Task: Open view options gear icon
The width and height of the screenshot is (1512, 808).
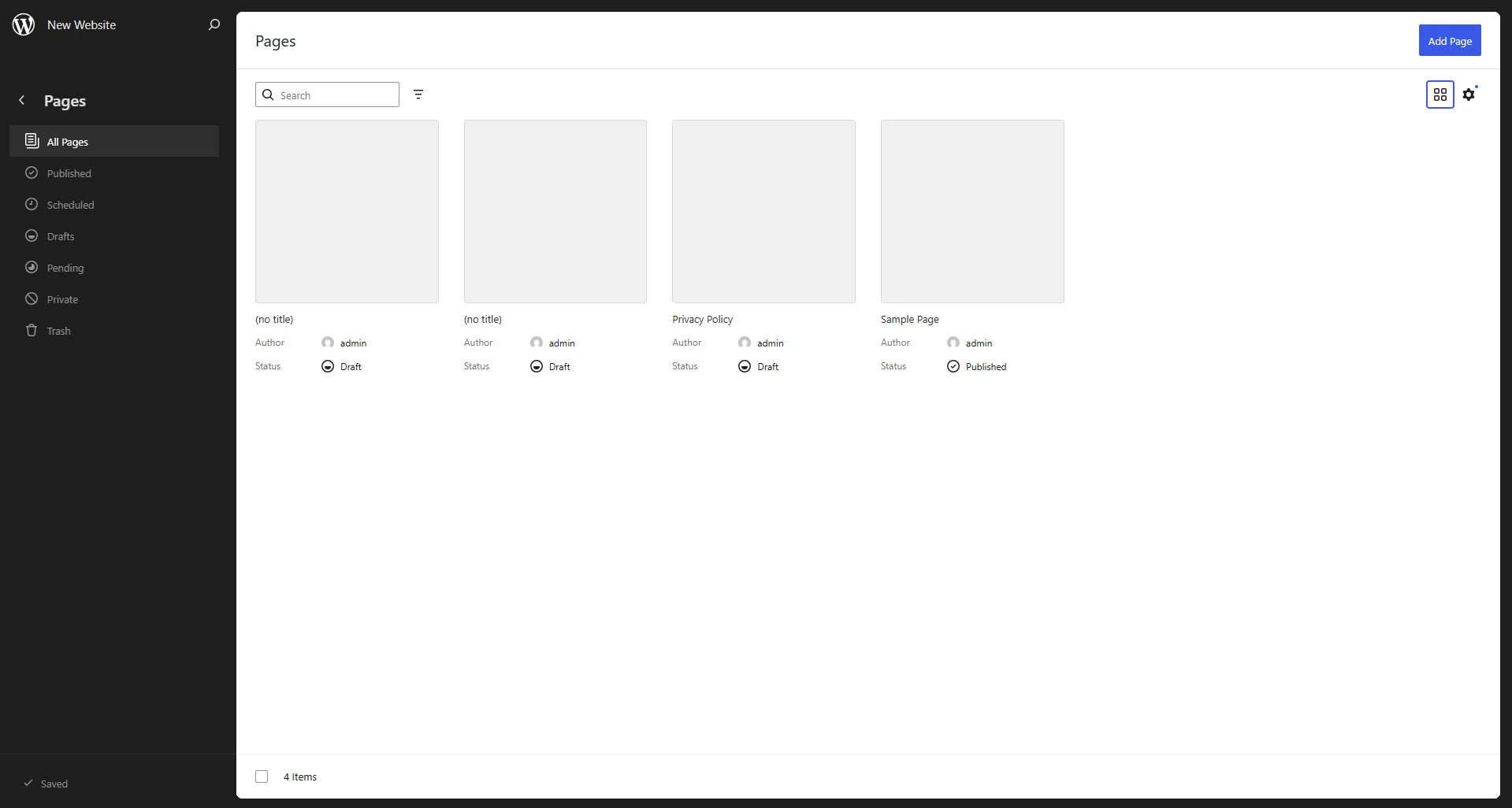Action: pos(1469,95)
